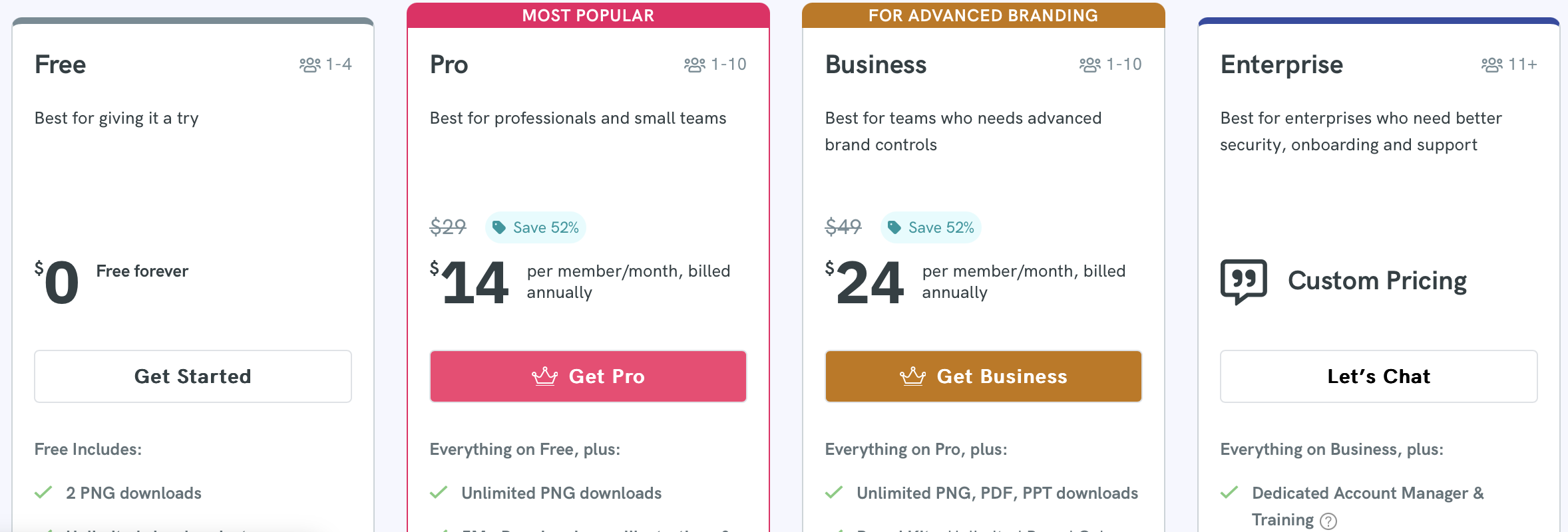Click the Get Business button
The height and width of the screenshot is (532, 1568).
click(984, 376)
